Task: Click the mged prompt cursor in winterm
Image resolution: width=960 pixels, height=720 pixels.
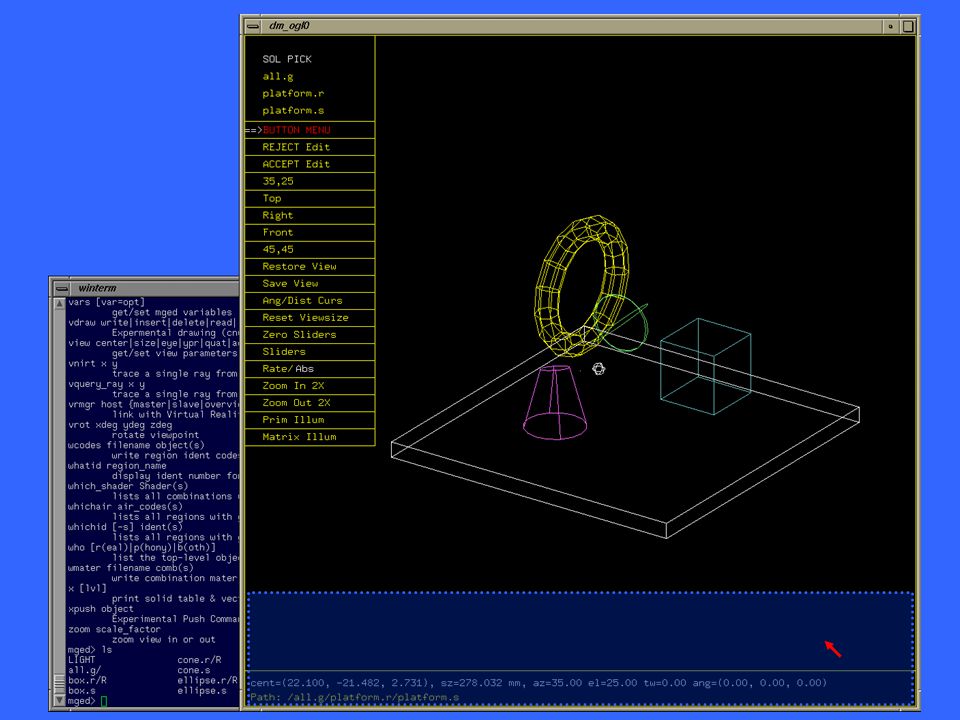Action: 104,701
